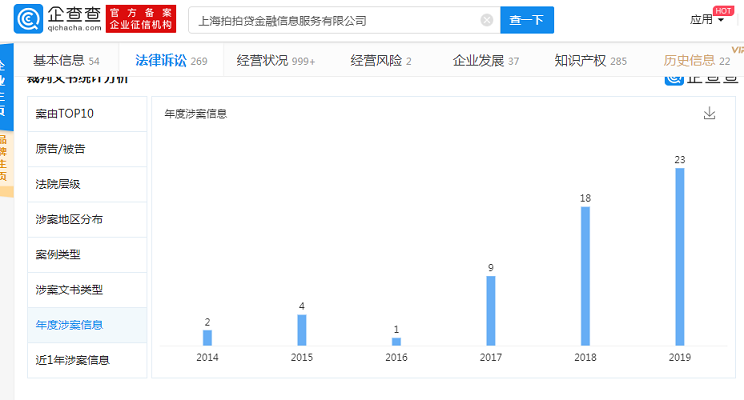
Task: Go to the 企业发展 tab
Action: click(x=485, y=61)
